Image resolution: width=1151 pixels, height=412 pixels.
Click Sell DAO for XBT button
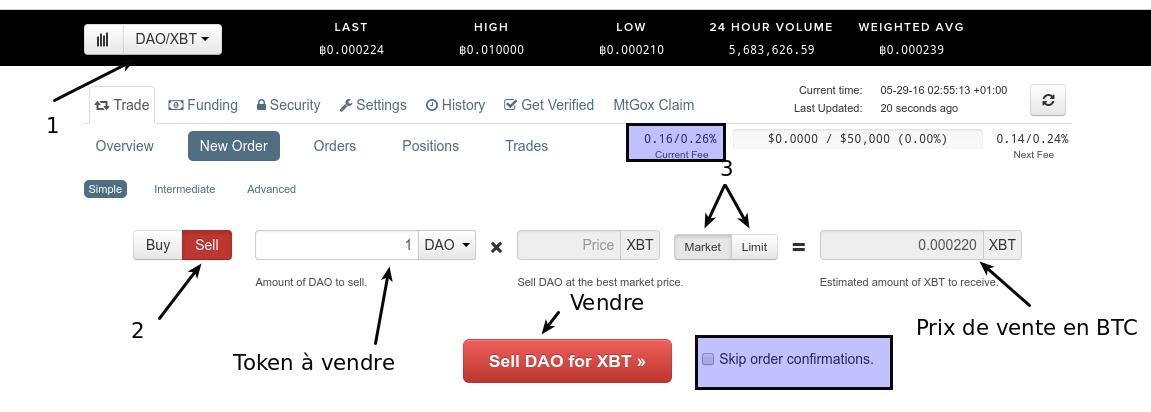567,361
